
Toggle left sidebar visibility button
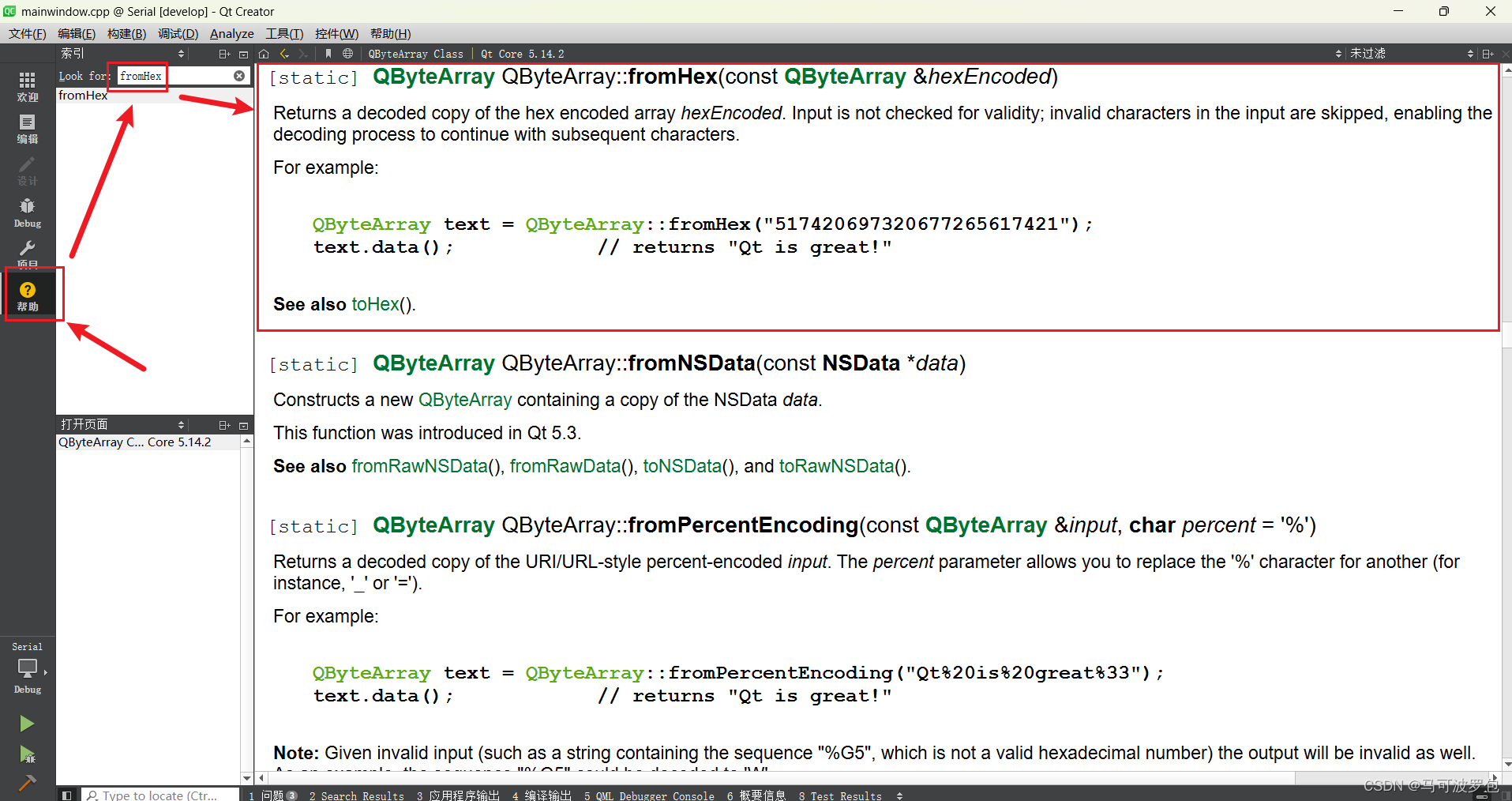click(67, 795)
